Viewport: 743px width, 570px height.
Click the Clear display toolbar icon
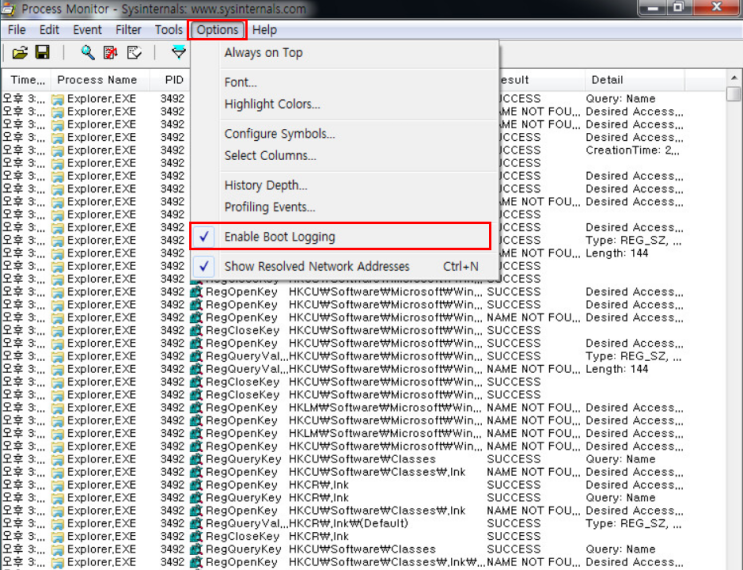click(134, 52)
